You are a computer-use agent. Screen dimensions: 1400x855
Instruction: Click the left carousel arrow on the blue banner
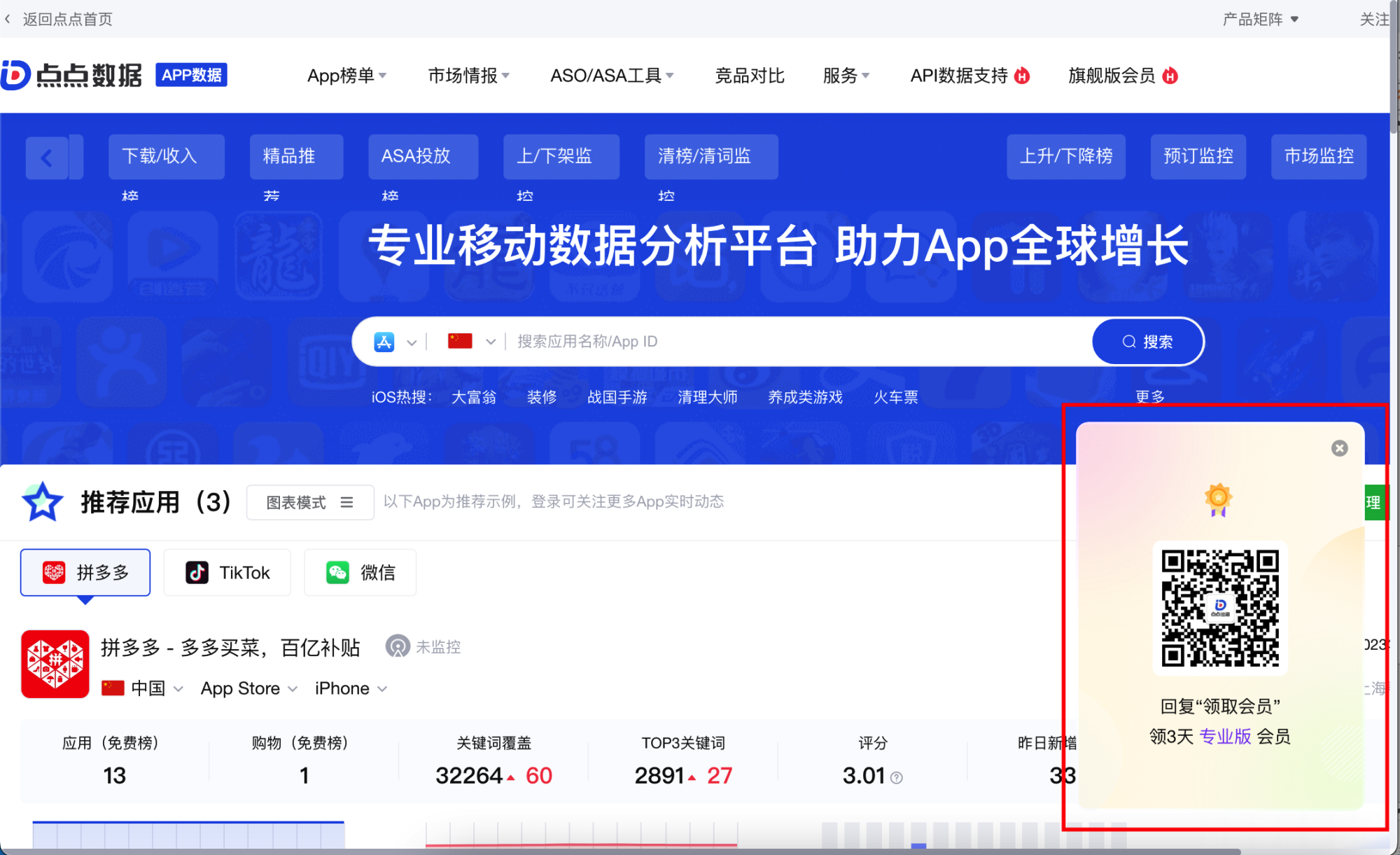[48, 157]
